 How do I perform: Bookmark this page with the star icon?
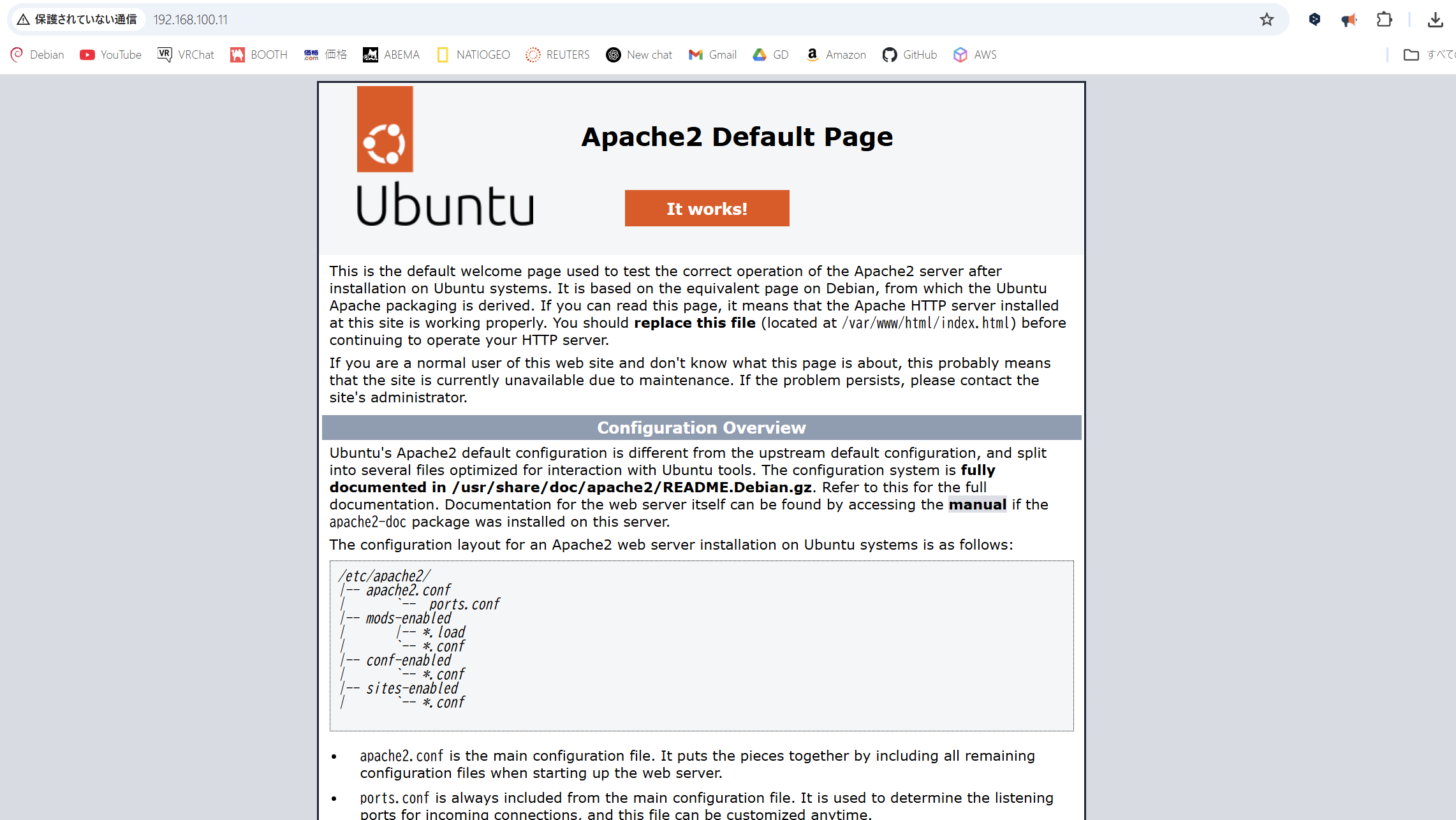click(1267, 20)
